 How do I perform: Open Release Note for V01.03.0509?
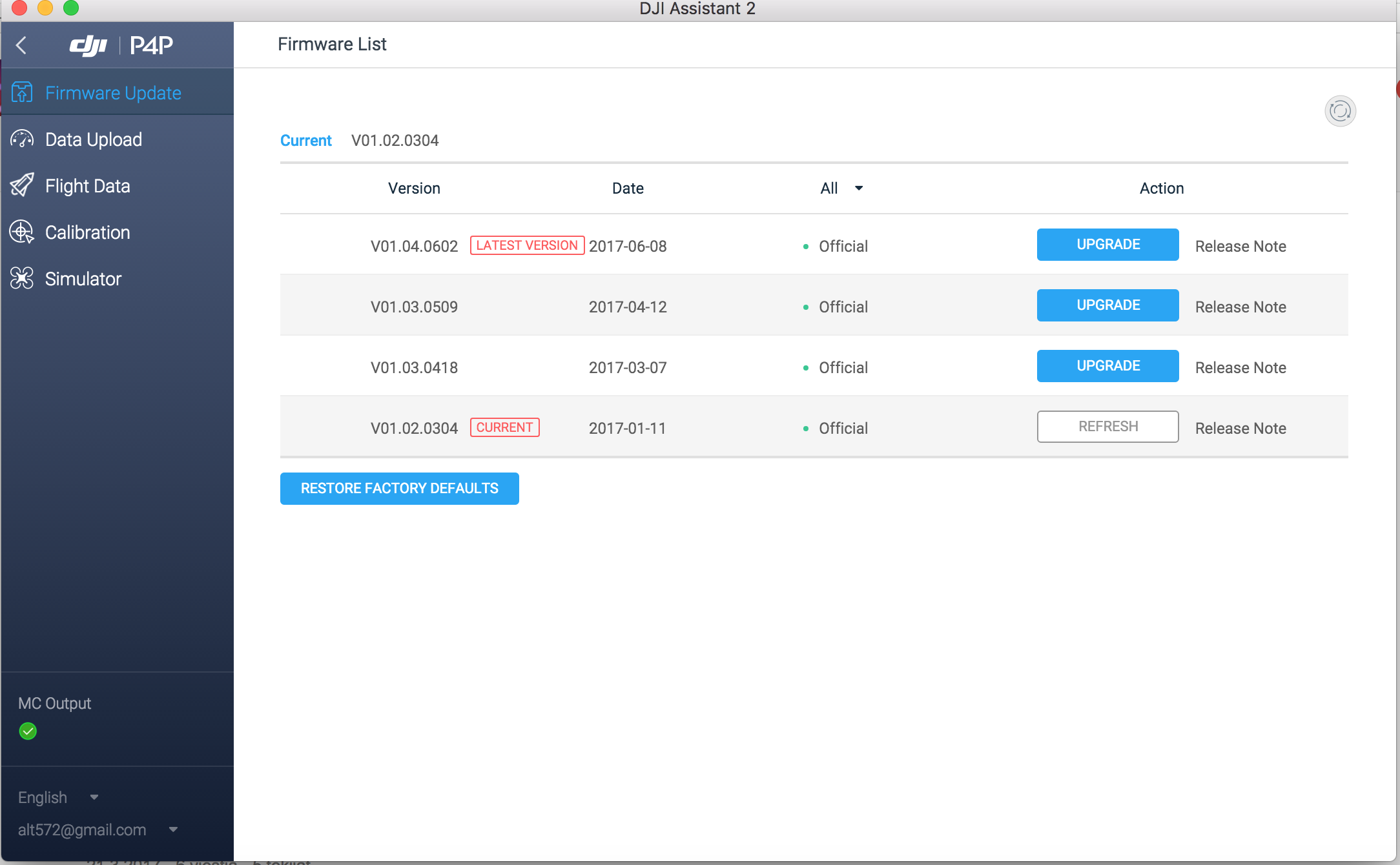tap(1240, 307)
